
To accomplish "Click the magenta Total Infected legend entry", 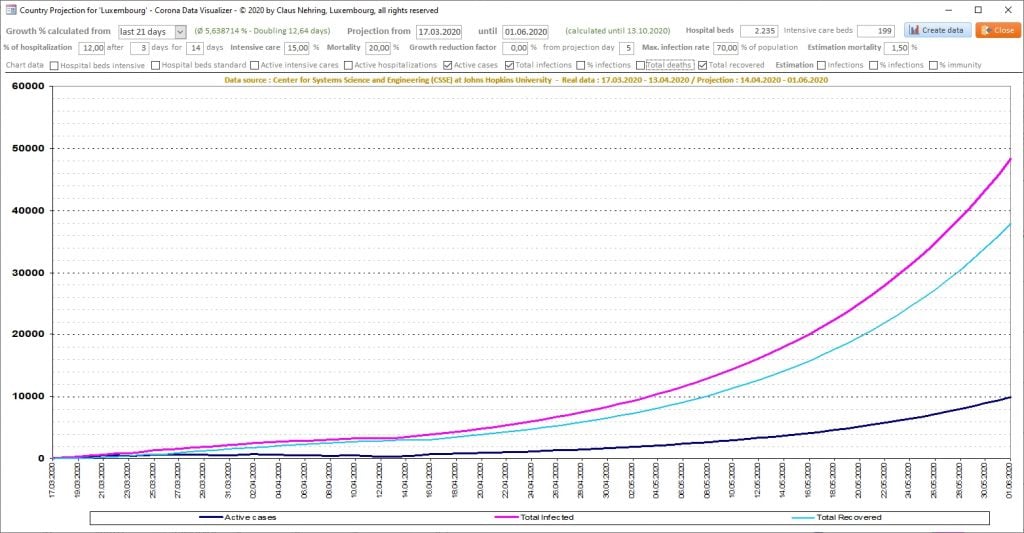I will 539,517.
